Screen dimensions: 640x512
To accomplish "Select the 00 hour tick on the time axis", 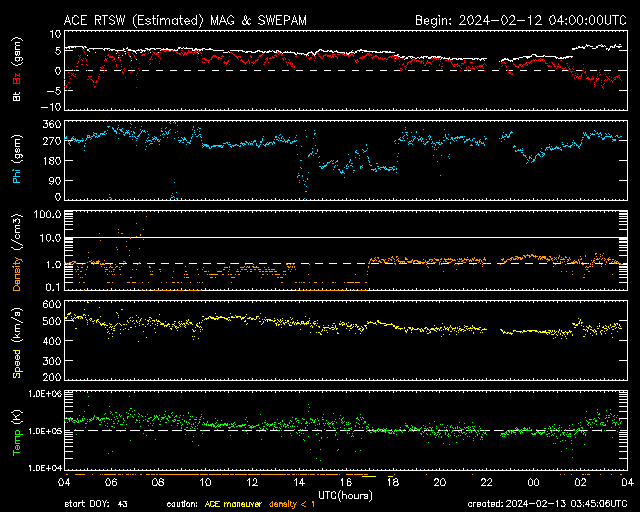I will coord(533,482).
